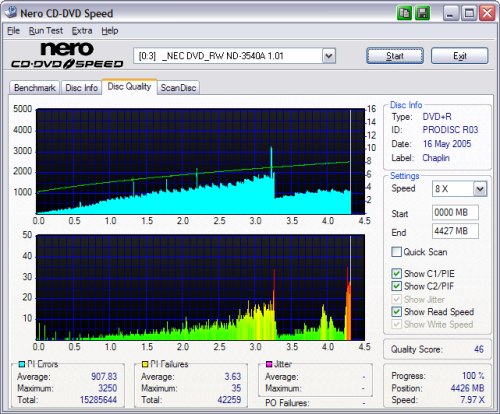Switch to the Benchmark tab

point(35,88)
